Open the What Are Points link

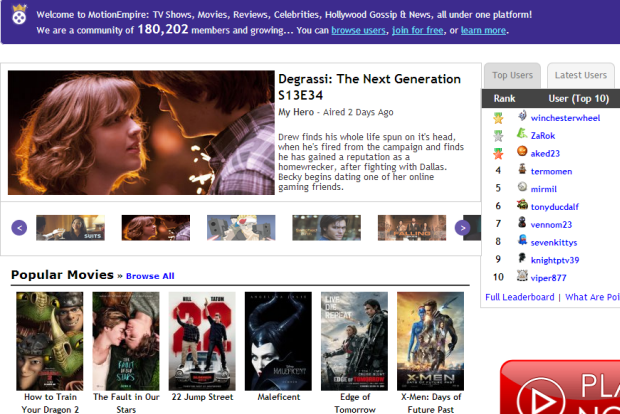(x=592, y=297)
